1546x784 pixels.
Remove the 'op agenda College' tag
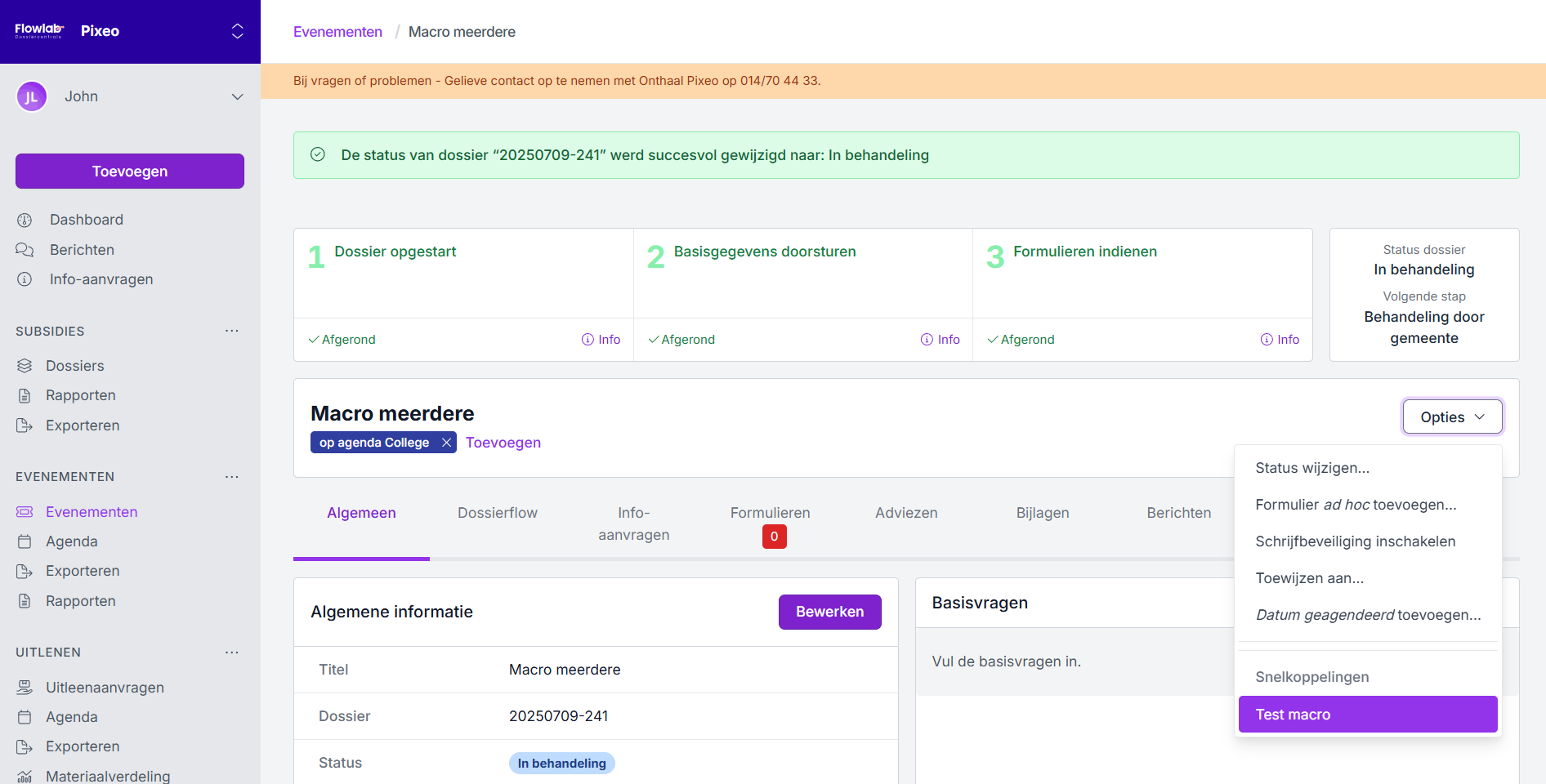[x=446, y=443]
